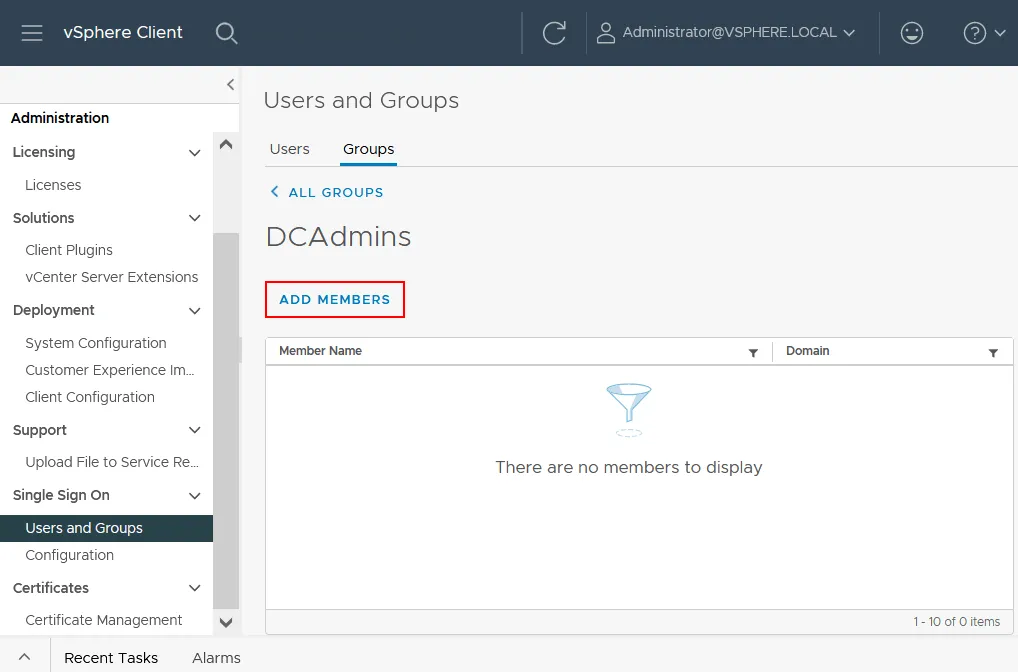Open the hamburger navigation menu

[32, 33]
